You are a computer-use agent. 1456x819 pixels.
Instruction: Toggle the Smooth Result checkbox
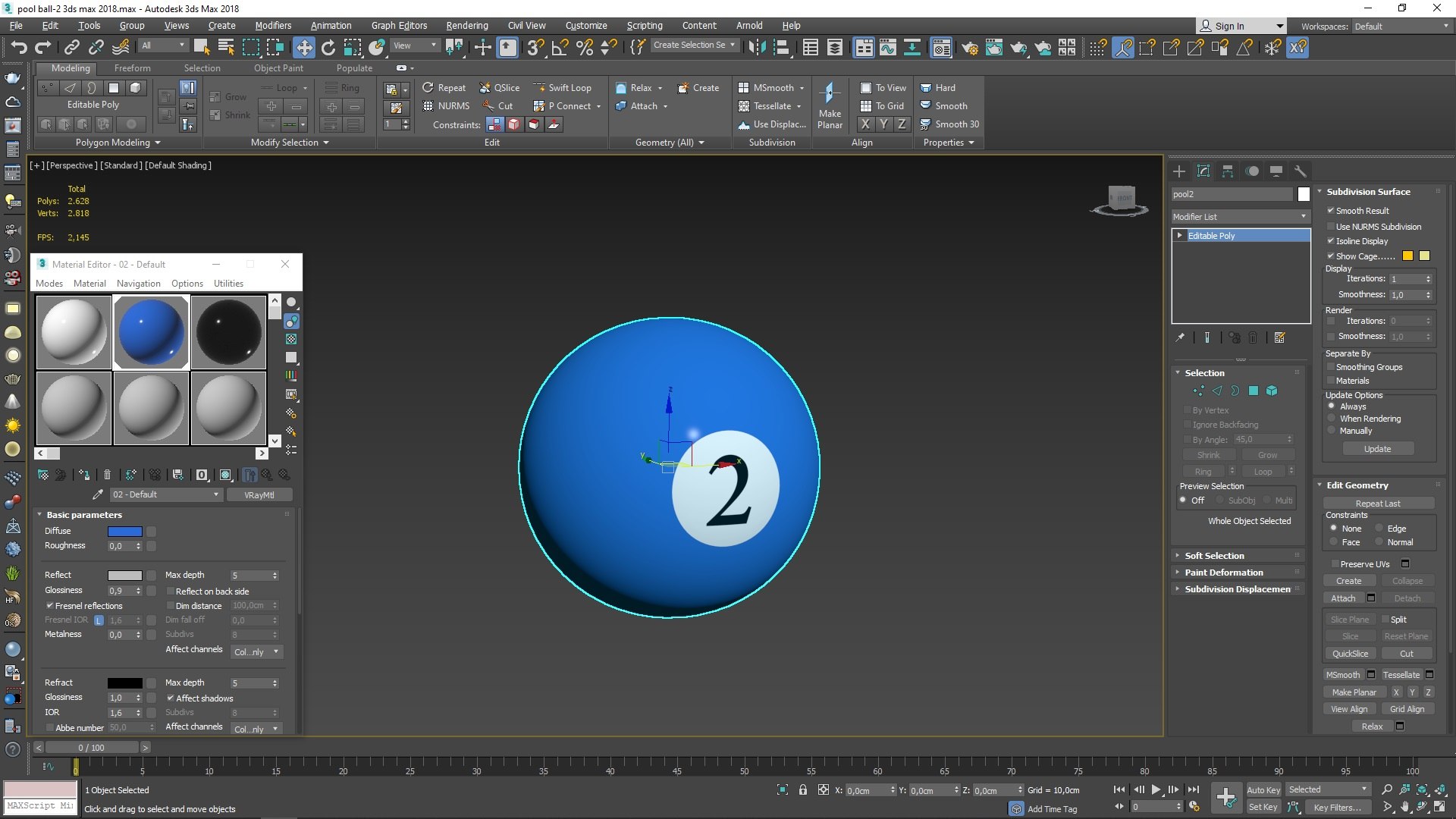(1331, 211)
